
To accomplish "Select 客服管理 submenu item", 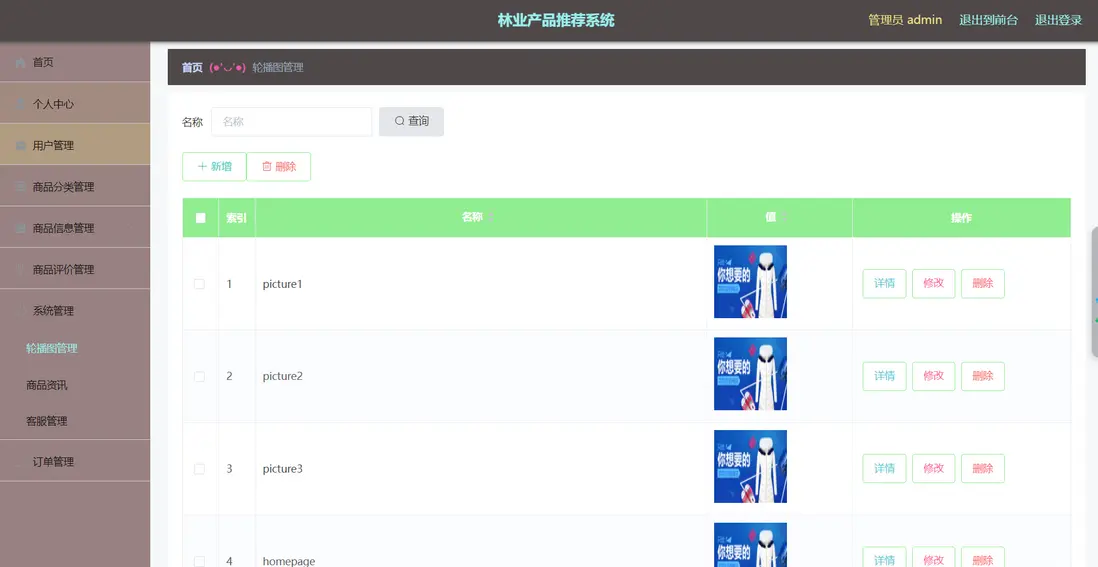I will (x=47, y=421).
